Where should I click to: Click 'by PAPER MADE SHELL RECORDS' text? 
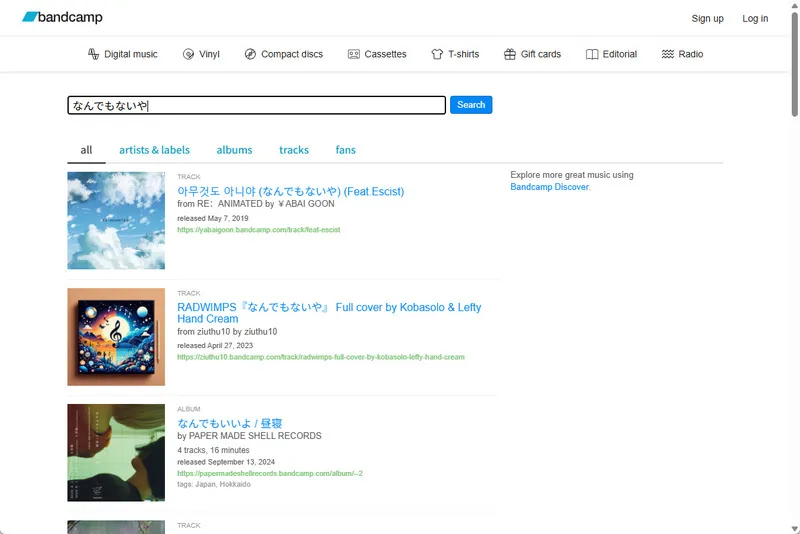[249, 436]
